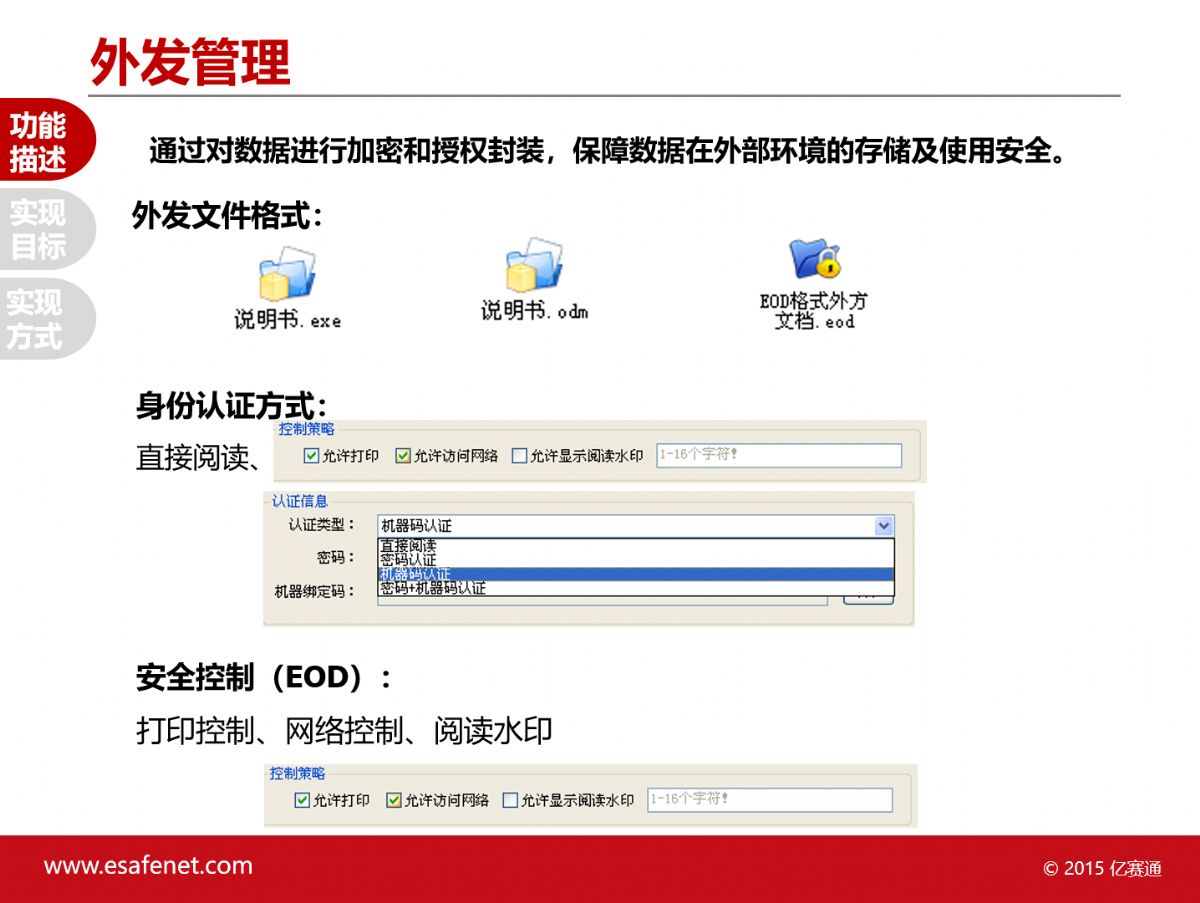Select 直接阅读 from the authentication list
The image size is (1200, 903).
[x=408, y=546]
